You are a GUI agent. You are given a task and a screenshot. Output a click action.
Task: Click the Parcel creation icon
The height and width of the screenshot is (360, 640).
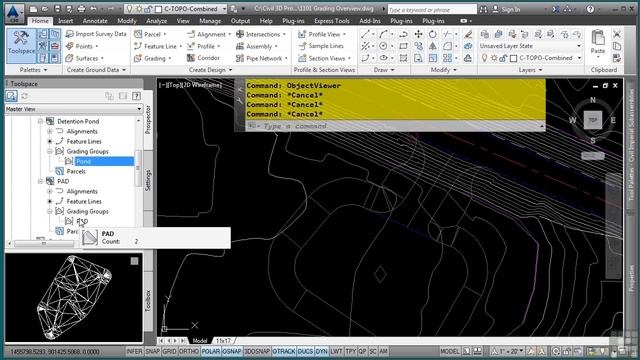coord(138,34)
